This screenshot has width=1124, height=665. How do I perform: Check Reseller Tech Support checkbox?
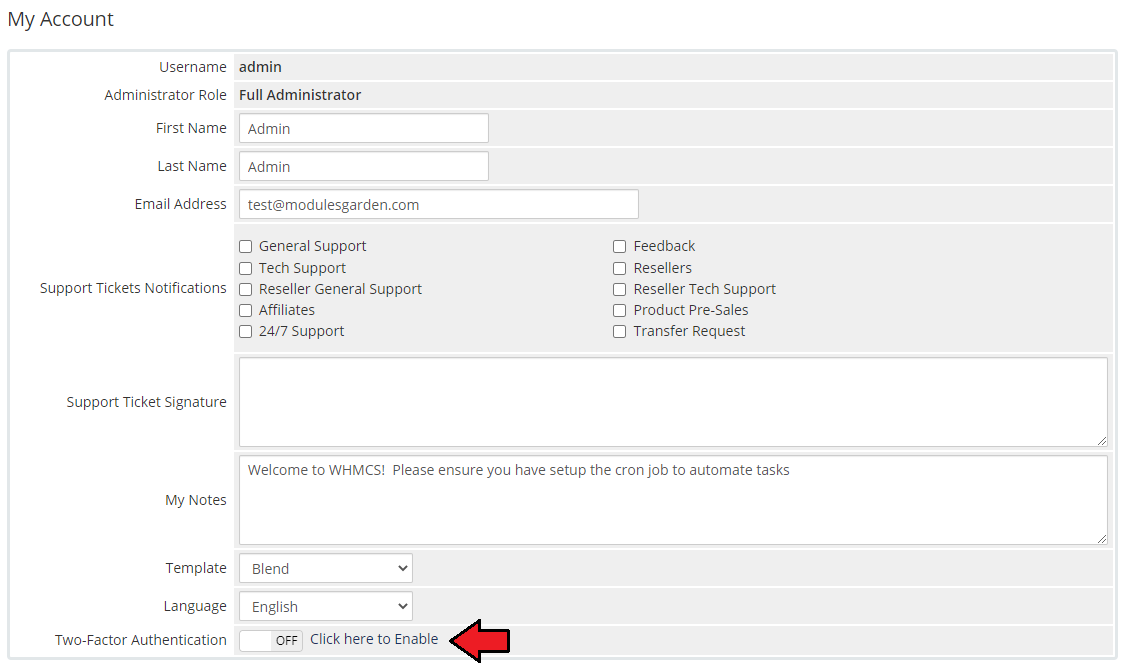click(x=620, y=290)
